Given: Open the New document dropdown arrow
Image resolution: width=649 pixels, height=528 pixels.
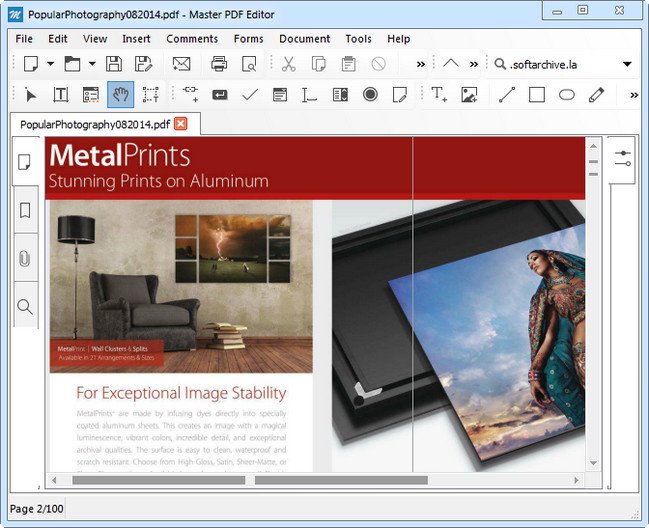Looking at the screenshot, I should point(50,64).
